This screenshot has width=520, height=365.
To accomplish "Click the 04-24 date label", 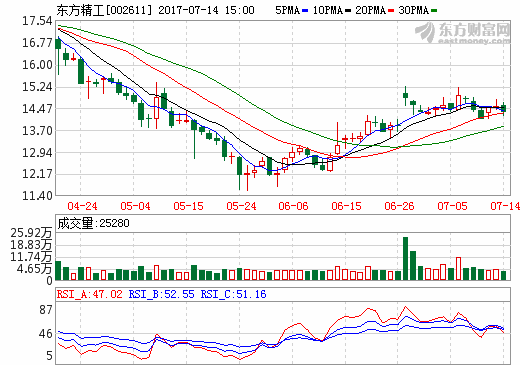I will tap(82, 206).
